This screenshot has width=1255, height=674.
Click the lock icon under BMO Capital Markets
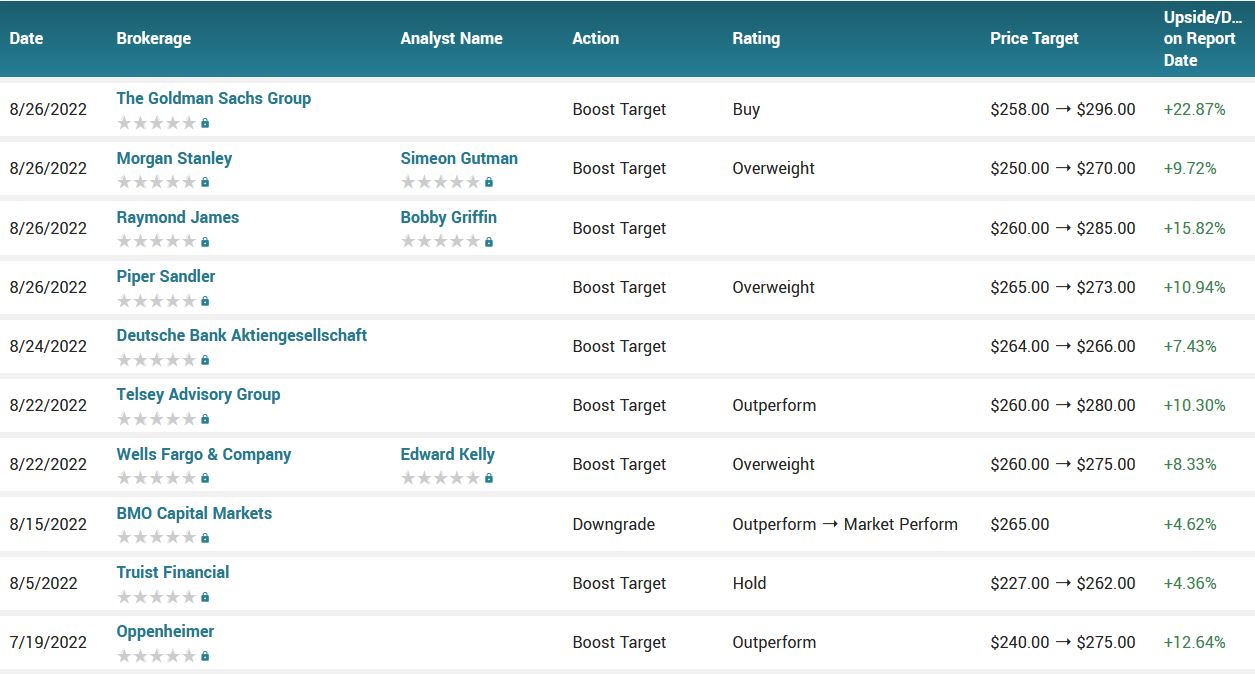point(205,537)
